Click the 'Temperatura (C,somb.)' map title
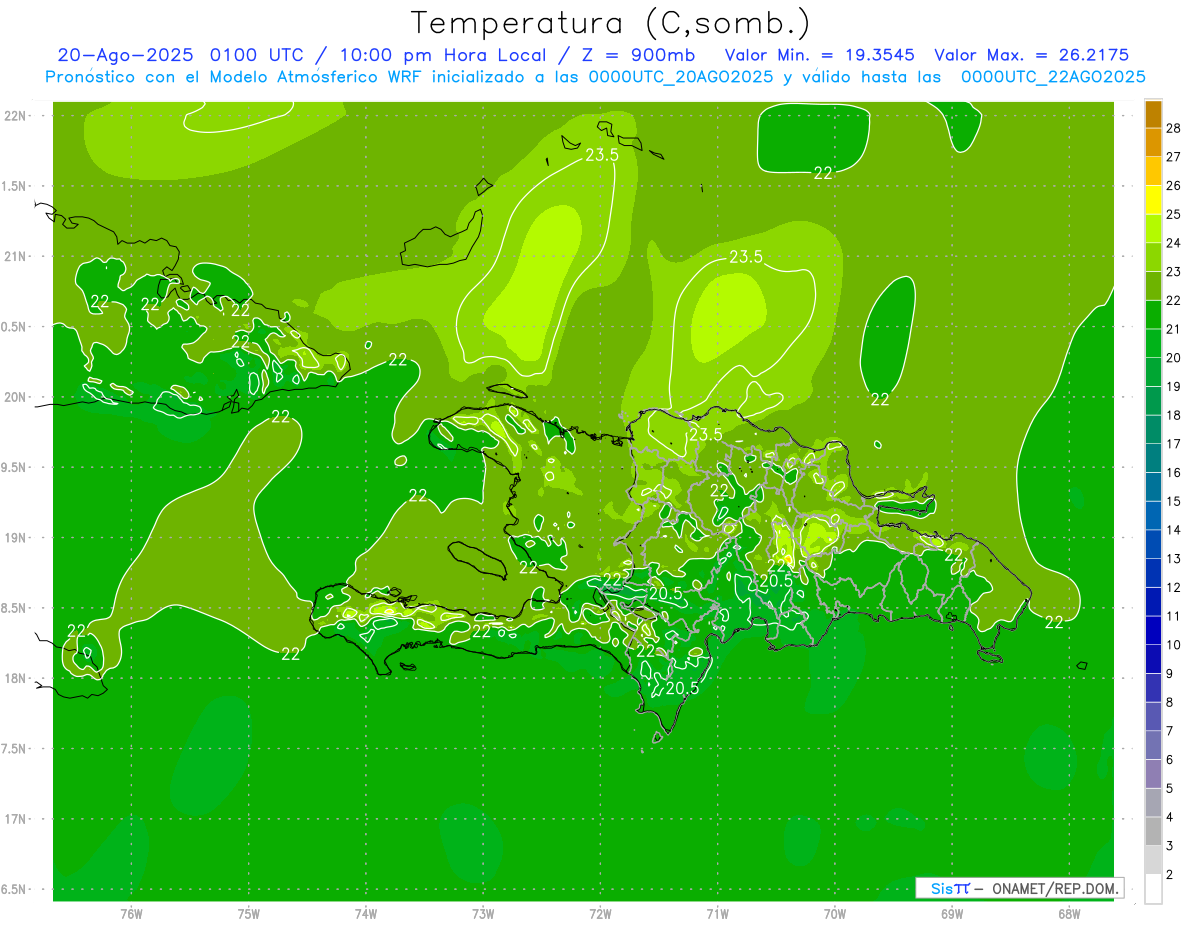The image size is (1200, 927). (611, 22)
